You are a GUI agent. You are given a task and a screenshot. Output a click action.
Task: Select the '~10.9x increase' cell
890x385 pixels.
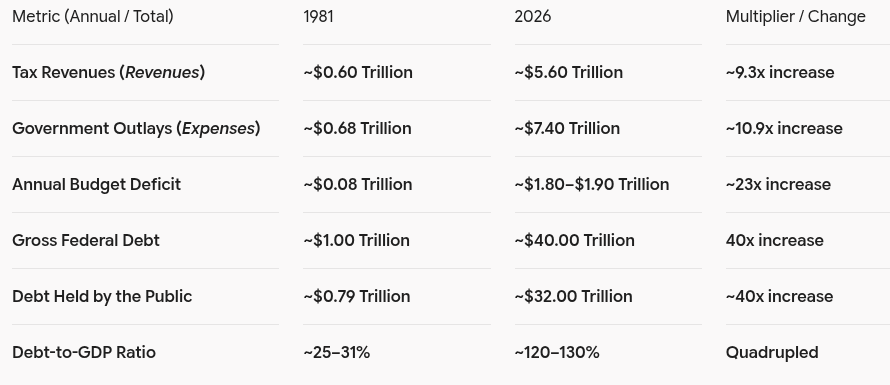(x=784, y=128)
